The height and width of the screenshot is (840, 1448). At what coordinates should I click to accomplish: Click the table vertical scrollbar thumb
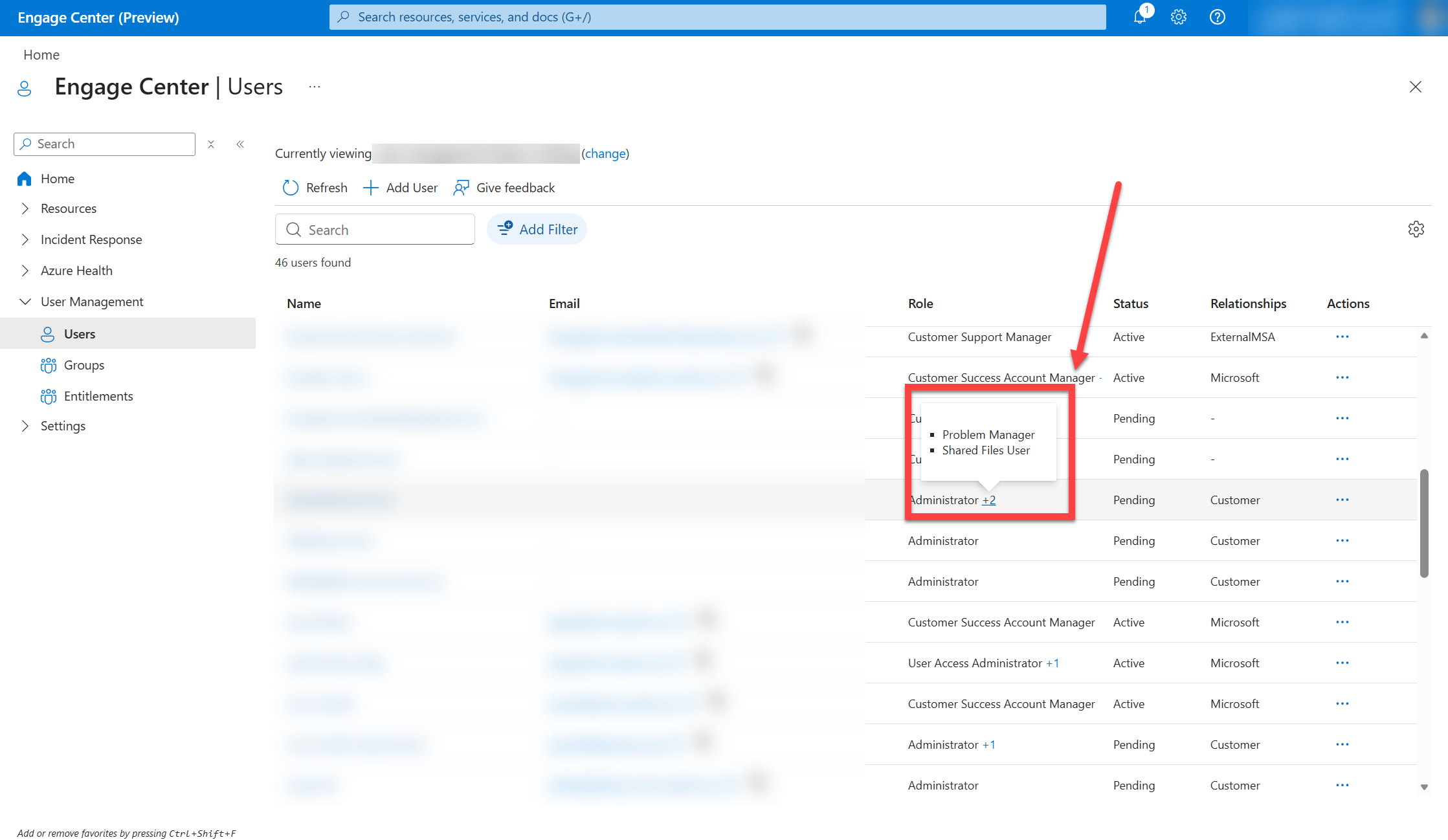pyautogui.click(x=1424, y=523)
